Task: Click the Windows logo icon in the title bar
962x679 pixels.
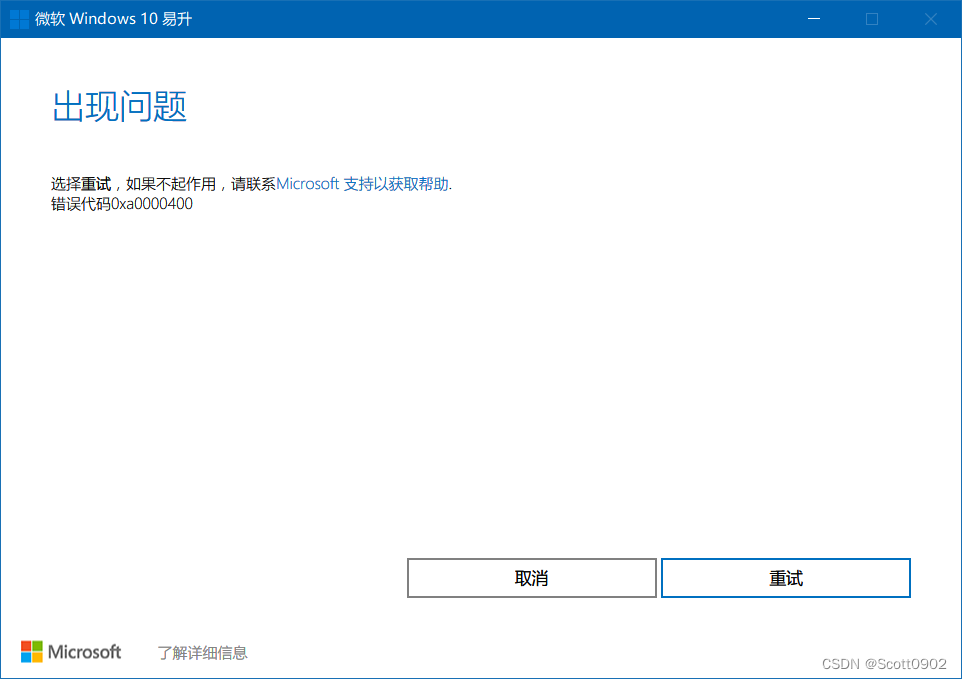Action: pyautogui.click(x=20, y=19)
